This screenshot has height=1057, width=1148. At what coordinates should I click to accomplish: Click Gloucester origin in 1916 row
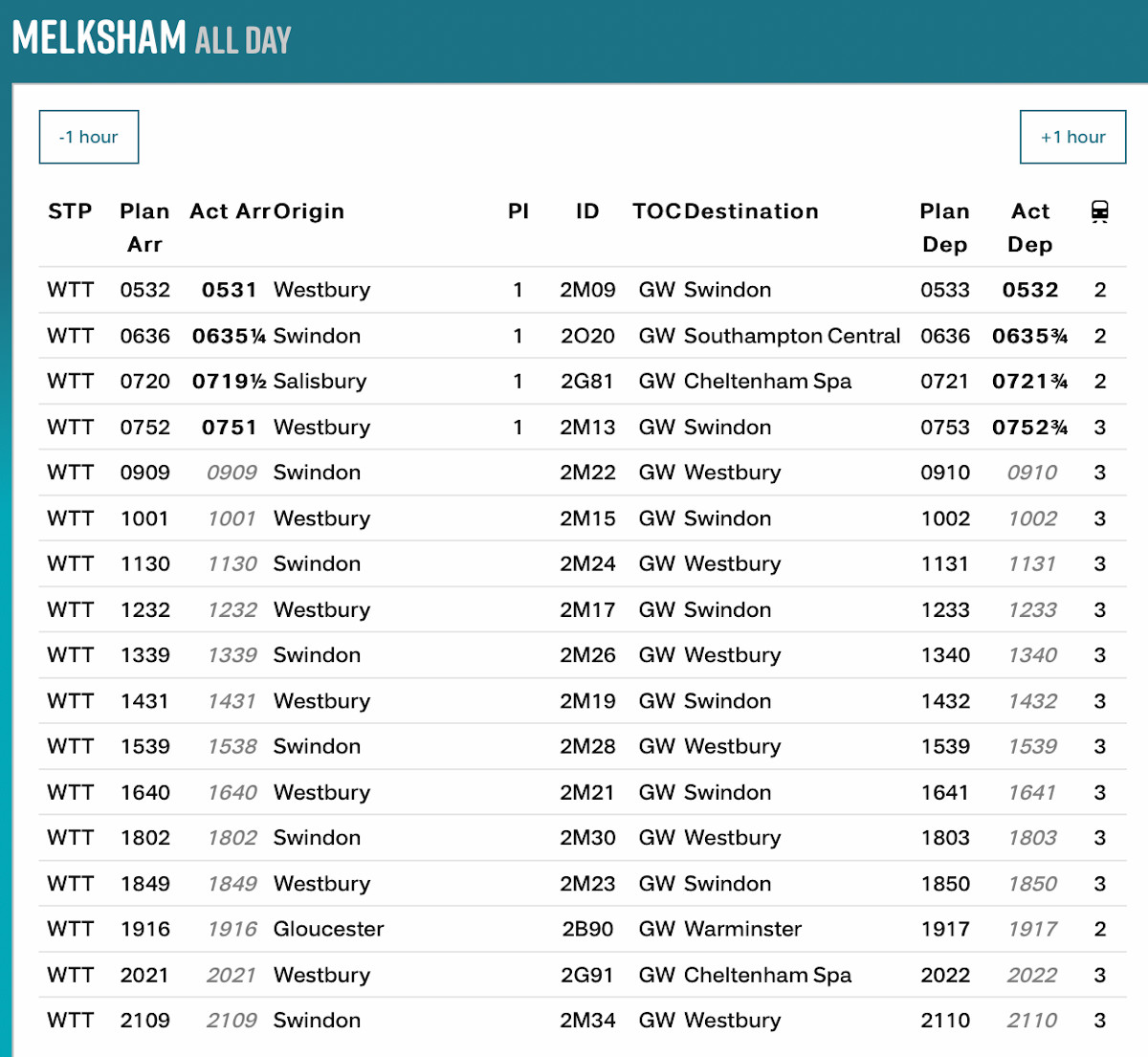click(x=328, y=929)
